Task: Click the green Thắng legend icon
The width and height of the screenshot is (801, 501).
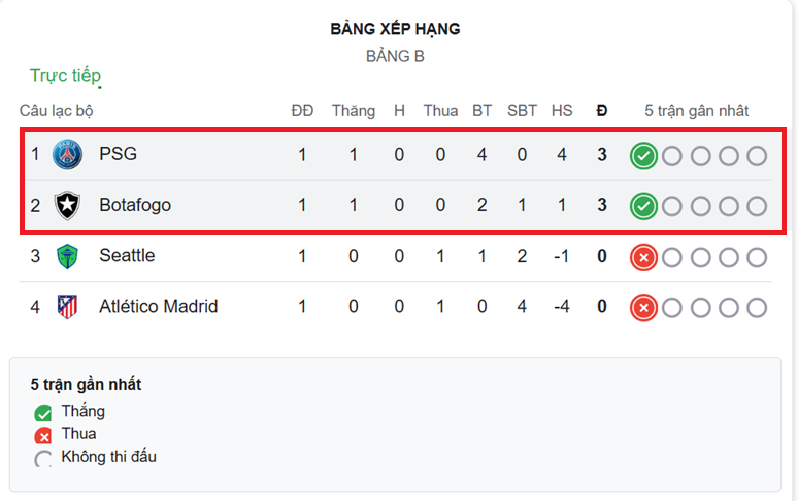Action: 43,413
